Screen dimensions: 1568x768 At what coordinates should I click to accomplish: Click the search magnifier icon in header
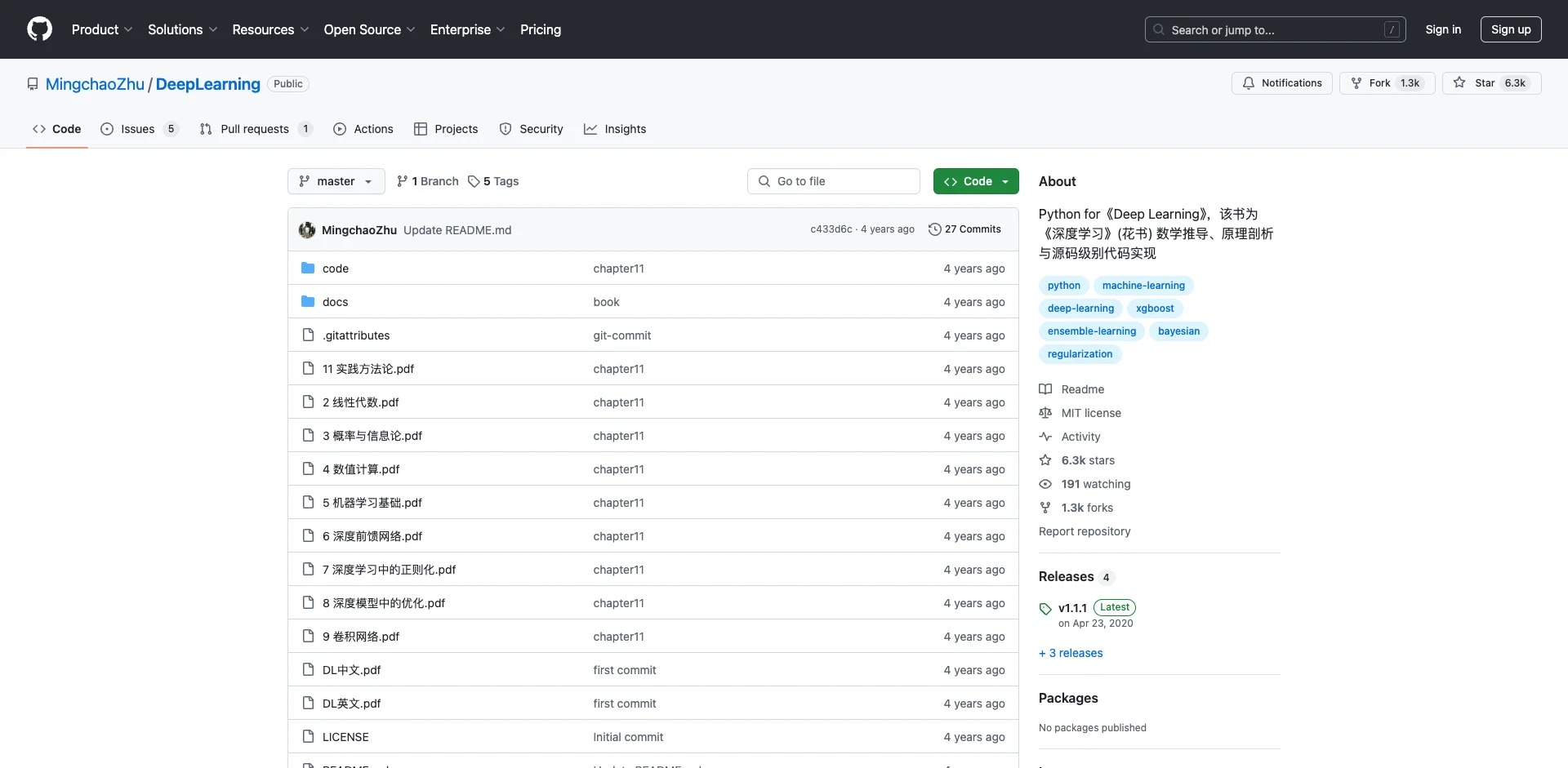click(x=1159, y=29)
